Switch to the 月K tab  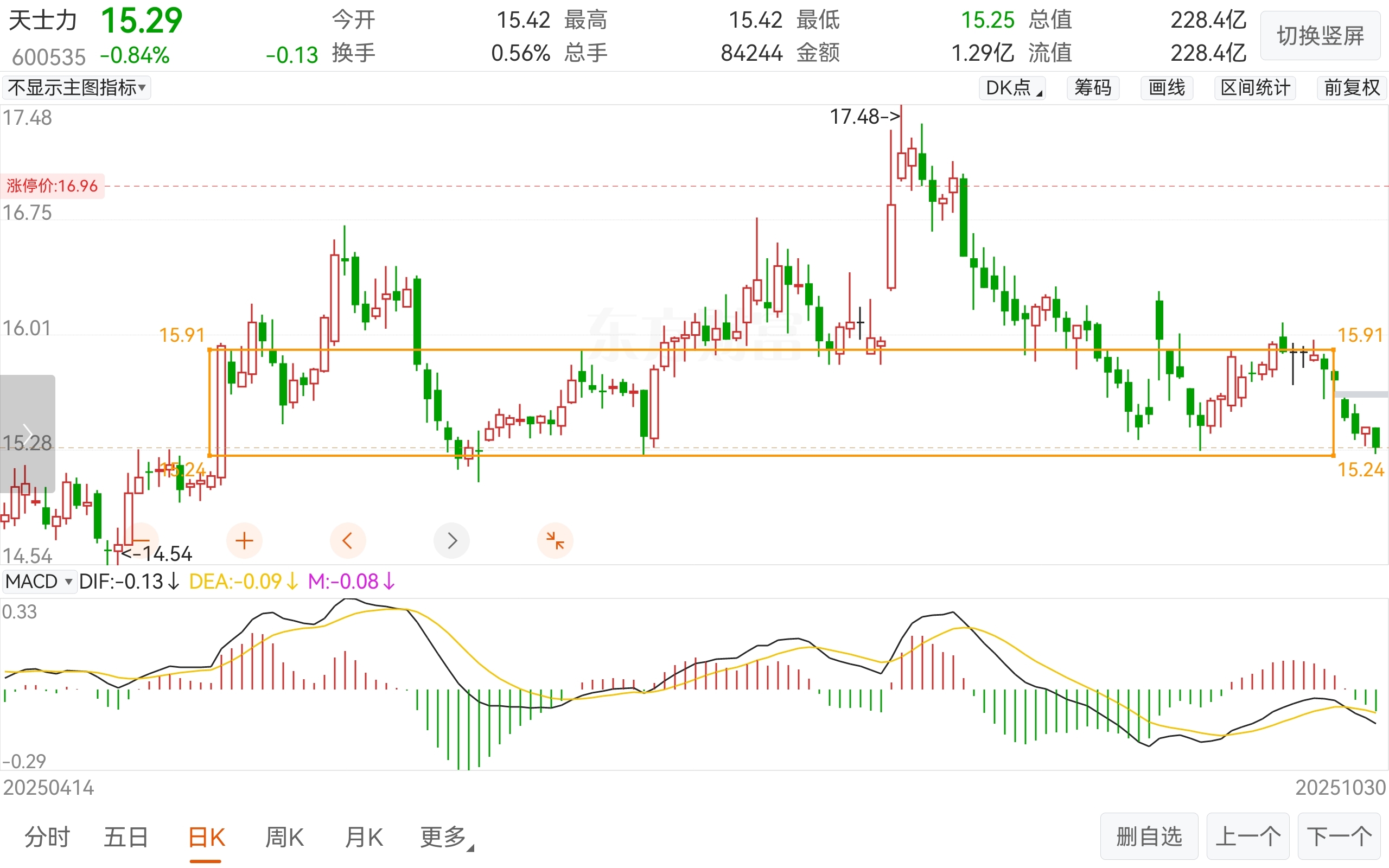[x=364, y=837]
